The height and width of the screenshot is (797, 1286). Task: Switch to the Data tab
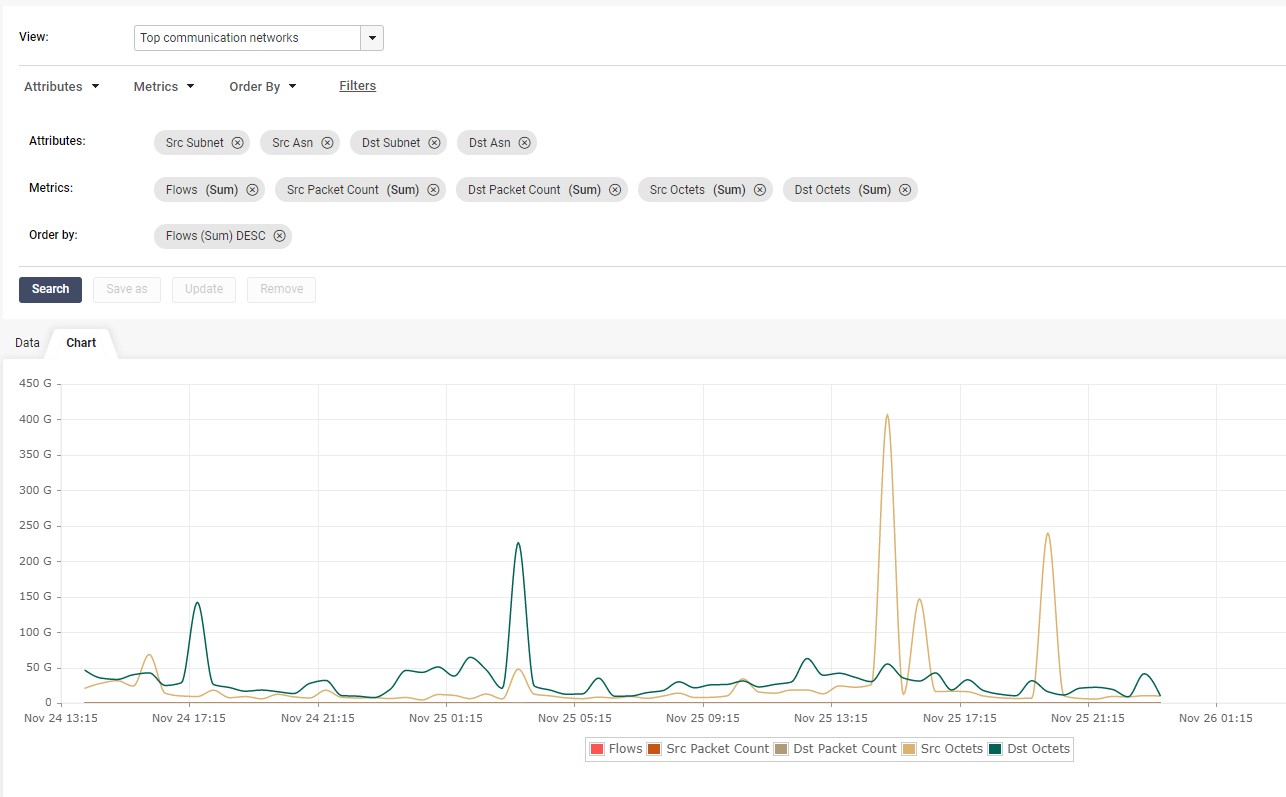[28, 343]
